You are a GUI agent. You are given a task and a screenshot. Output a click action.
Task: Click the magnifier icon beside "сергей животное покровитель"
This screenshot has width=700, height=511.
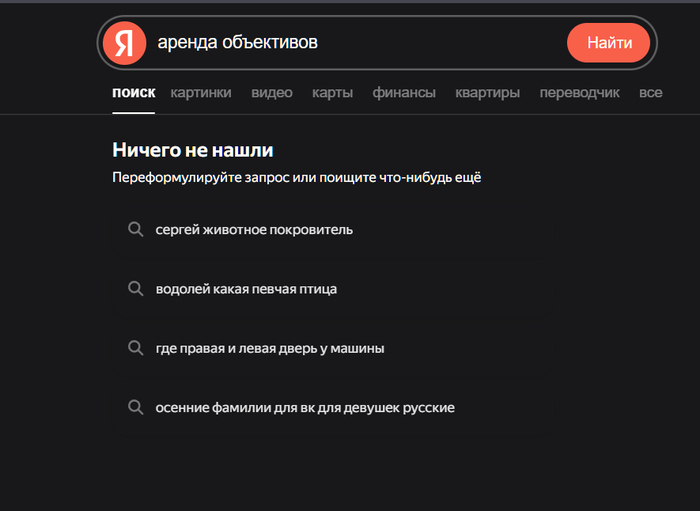click(x=136, y=230)
